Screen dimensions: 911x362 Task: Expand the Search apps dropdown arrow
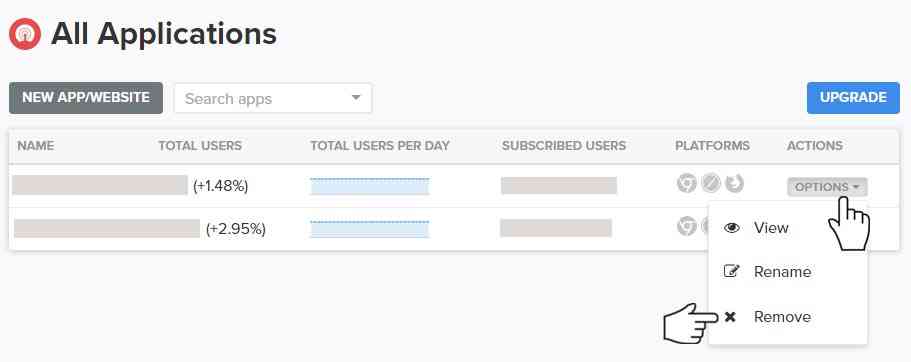click(x=356, y=98)
